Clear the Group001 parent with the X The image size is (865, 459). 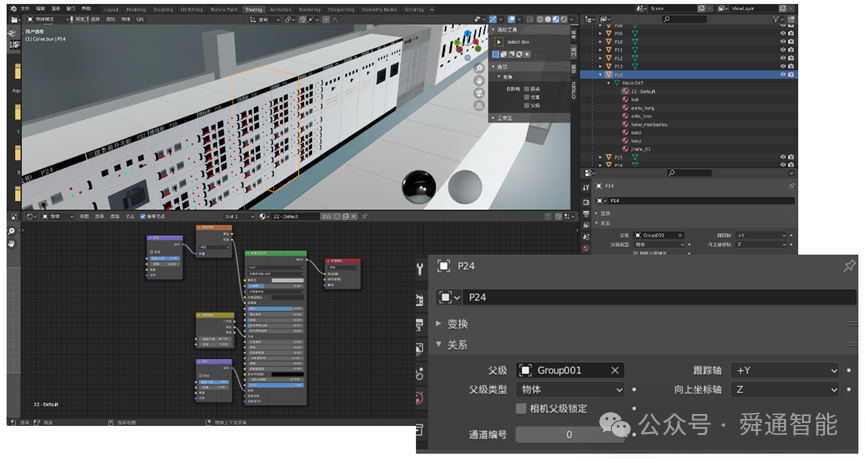(x=615, y=371)
